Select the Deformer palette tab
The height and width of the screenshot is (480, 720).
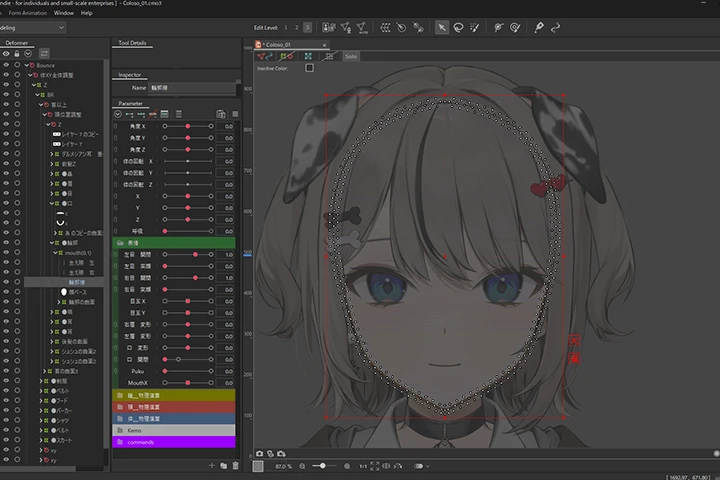pyautogui.click(x=17, y=43)
